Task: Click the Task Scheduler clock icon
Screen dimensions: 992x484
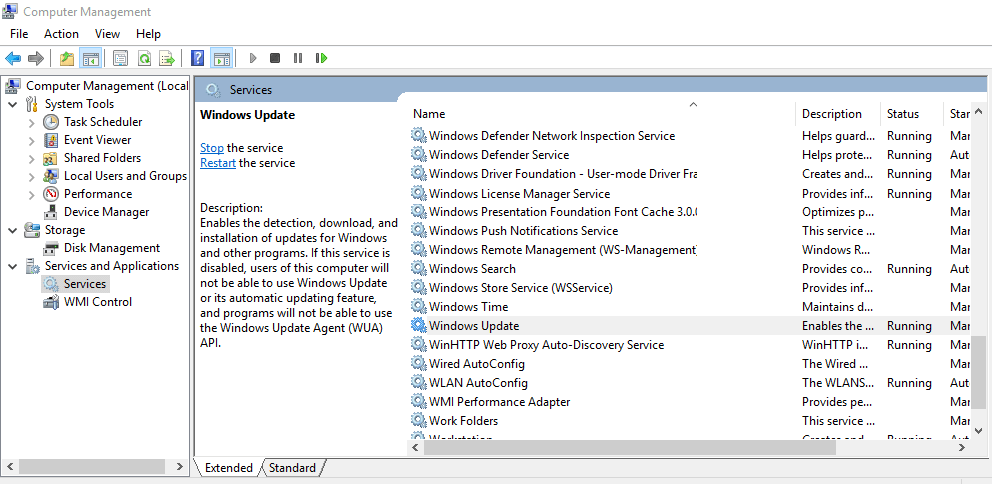Action: 51,122
